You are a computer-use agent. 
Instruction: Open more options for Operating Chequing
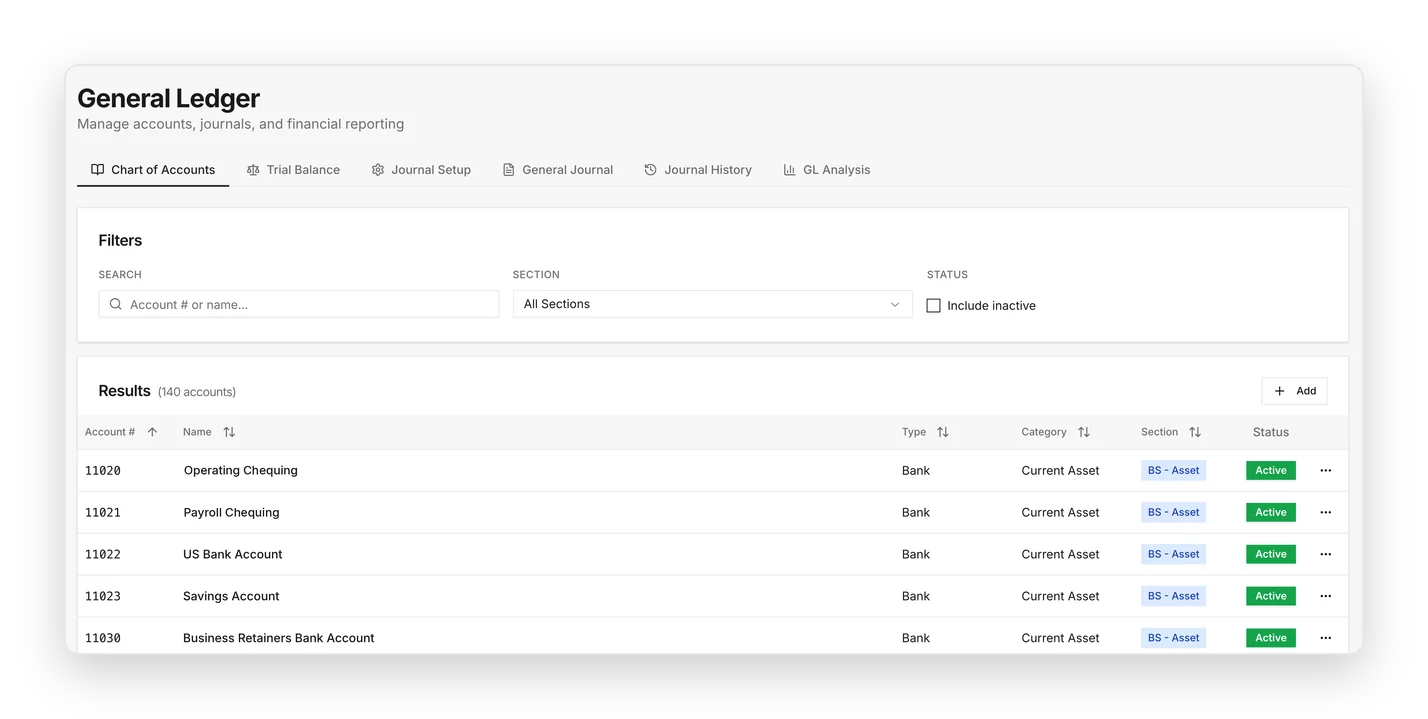click(1326, 470)
